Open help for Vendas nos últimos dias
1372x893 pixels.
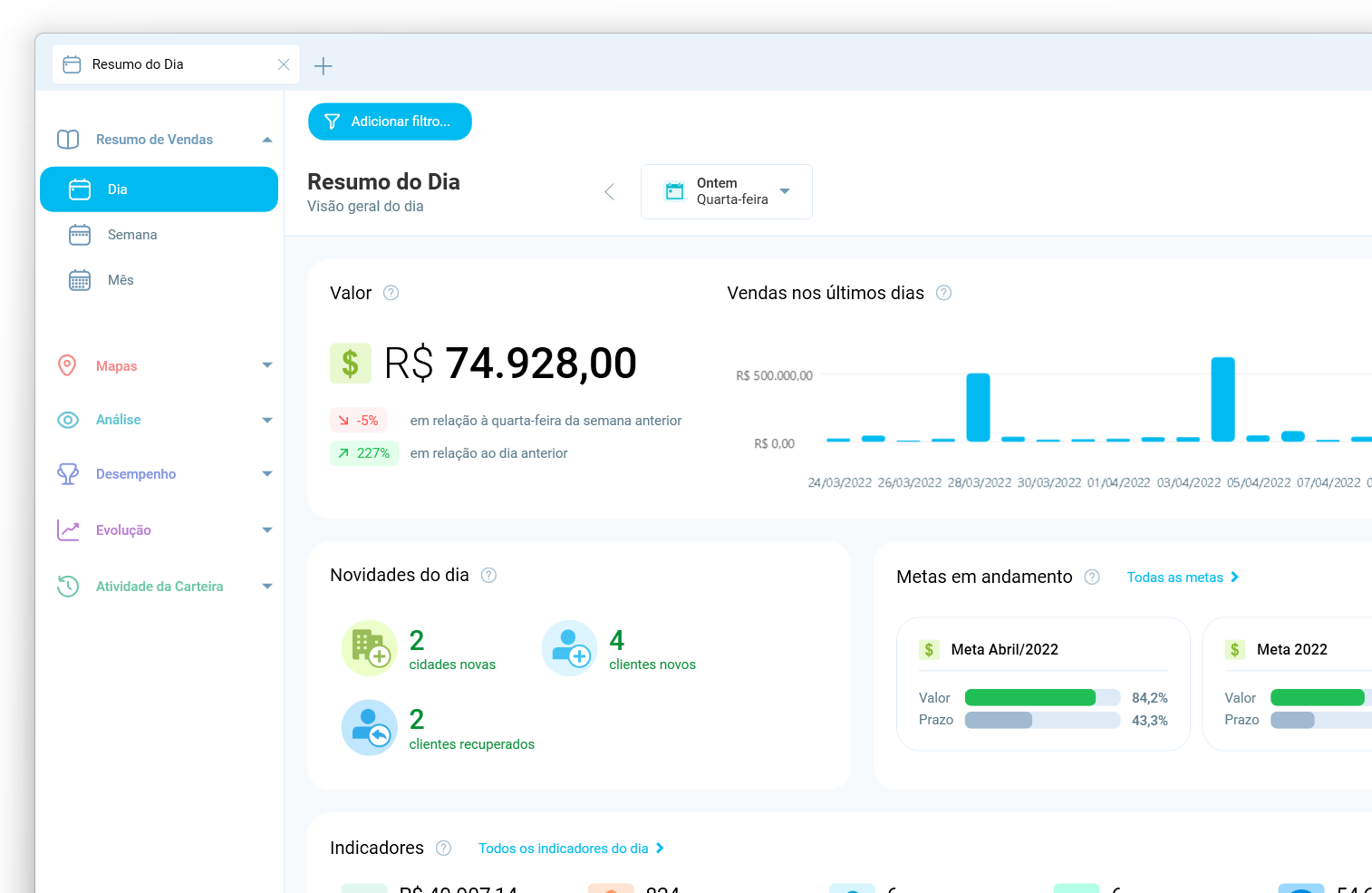(x=943, y=293)
